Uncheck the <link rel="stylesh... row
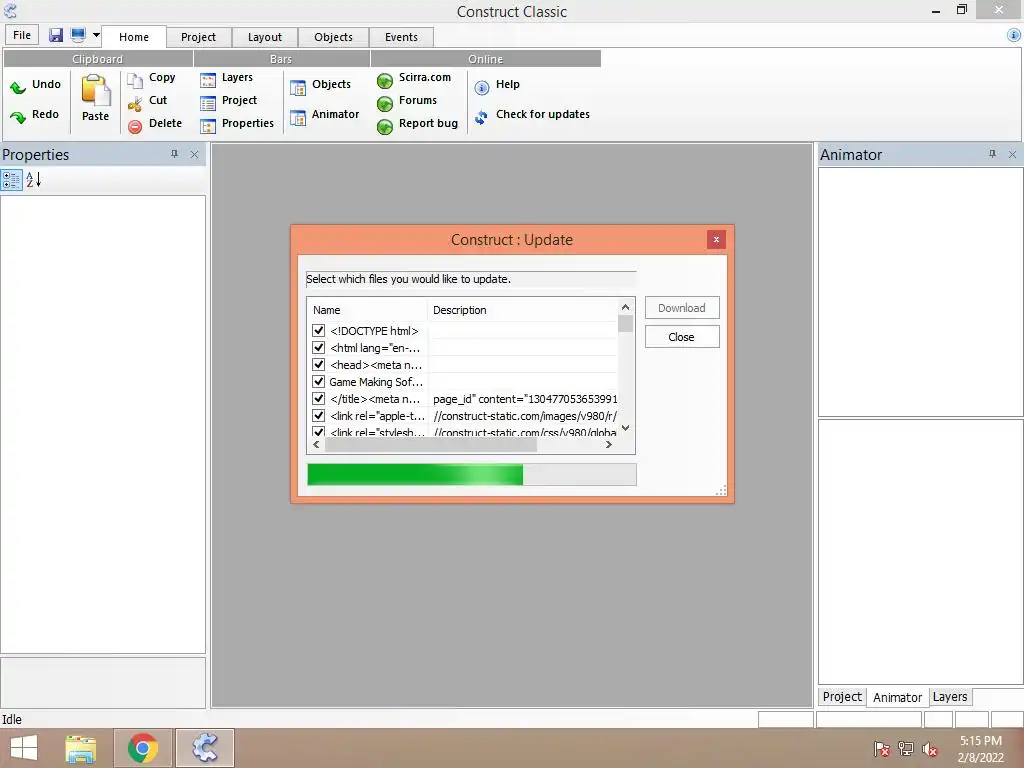 (x=319, y=432)
